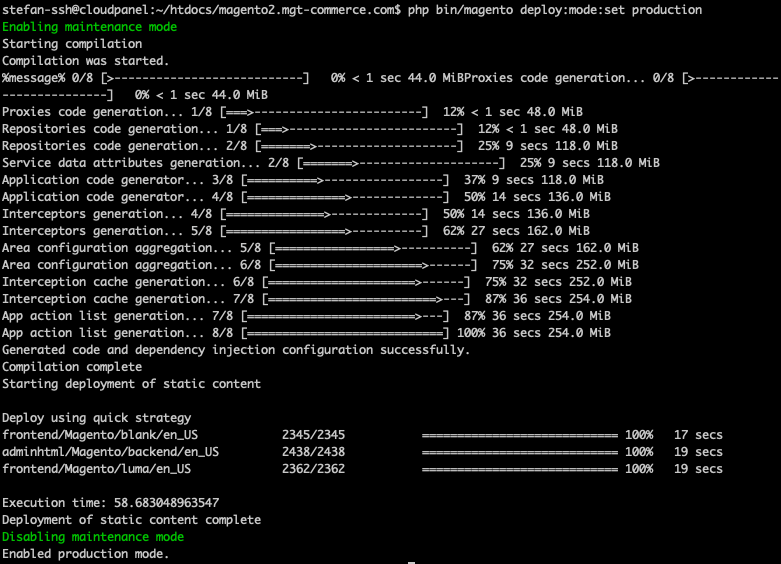Click the '62% 27 secs 162.0 MiB' status of Interceptors generation
This screenshot has height=564, width=781.
(x=517, y=231)
